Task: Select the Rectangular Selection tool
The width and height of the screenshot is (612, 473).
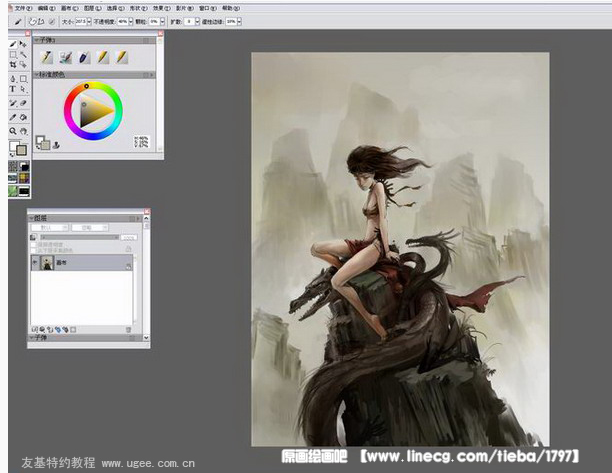Action: pyautogui.click(x=13, y=55)
